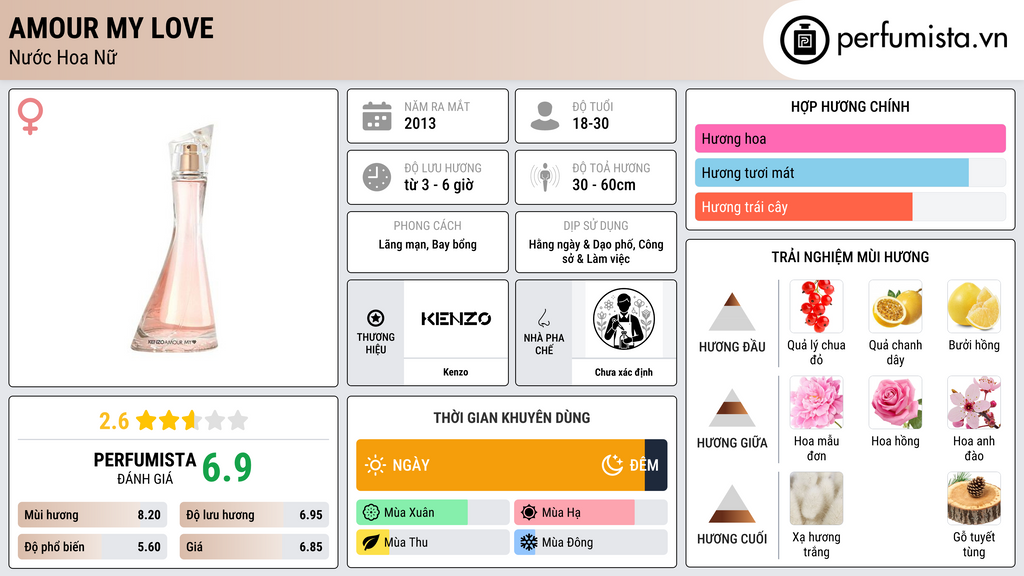The width and height of the screenshot is (1024, 576).
Task: Click the 18-30 age range value
Action: [590, 123]
